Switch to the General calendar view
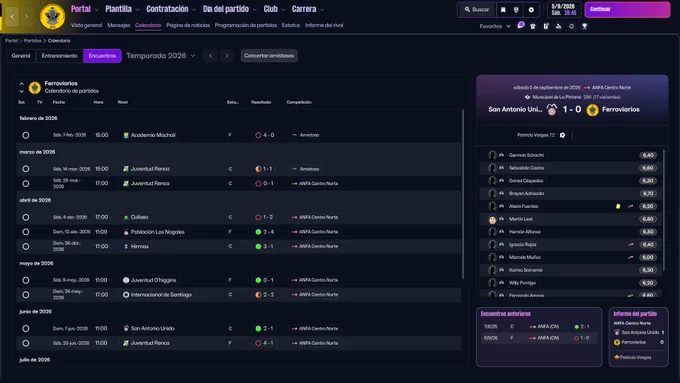The height and width of the screenshot is (383, 680). [x=21, y=56]
